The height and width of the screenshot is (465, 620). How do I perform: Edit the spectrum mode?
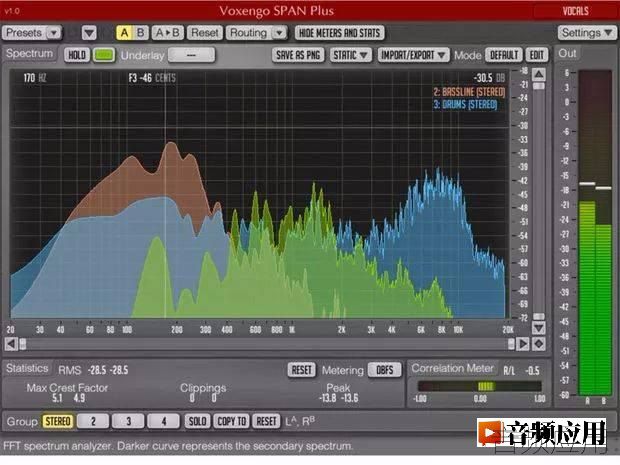pyautogui.click(x=537, y=55)
